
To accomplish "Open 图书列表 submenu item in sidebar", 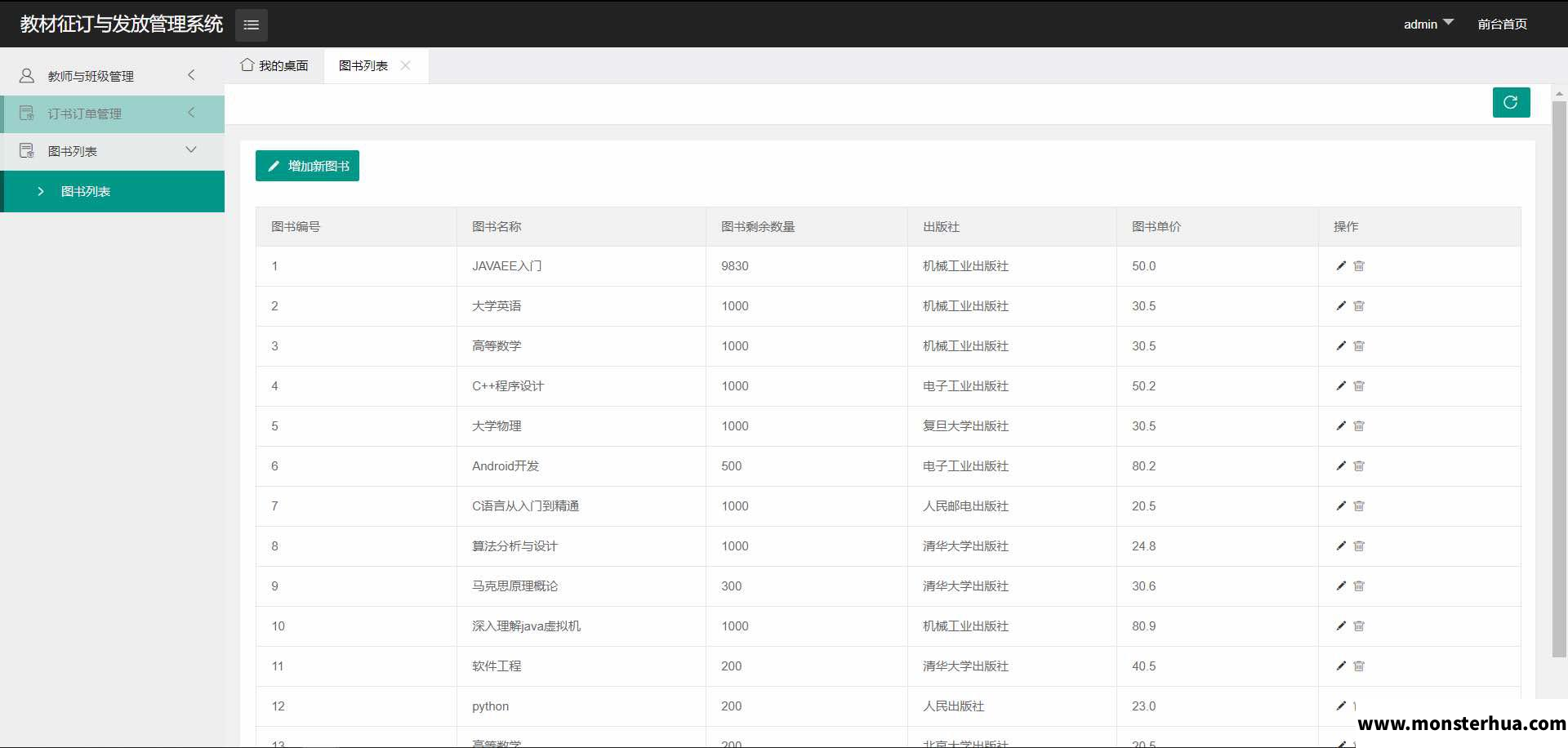I will point(113,191).
